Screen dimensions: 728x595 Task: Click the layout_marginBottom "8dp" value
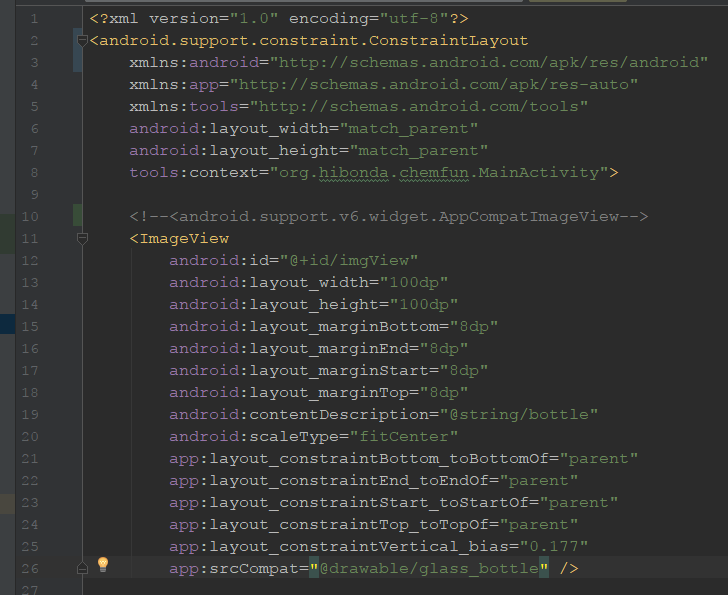(474, 327)
